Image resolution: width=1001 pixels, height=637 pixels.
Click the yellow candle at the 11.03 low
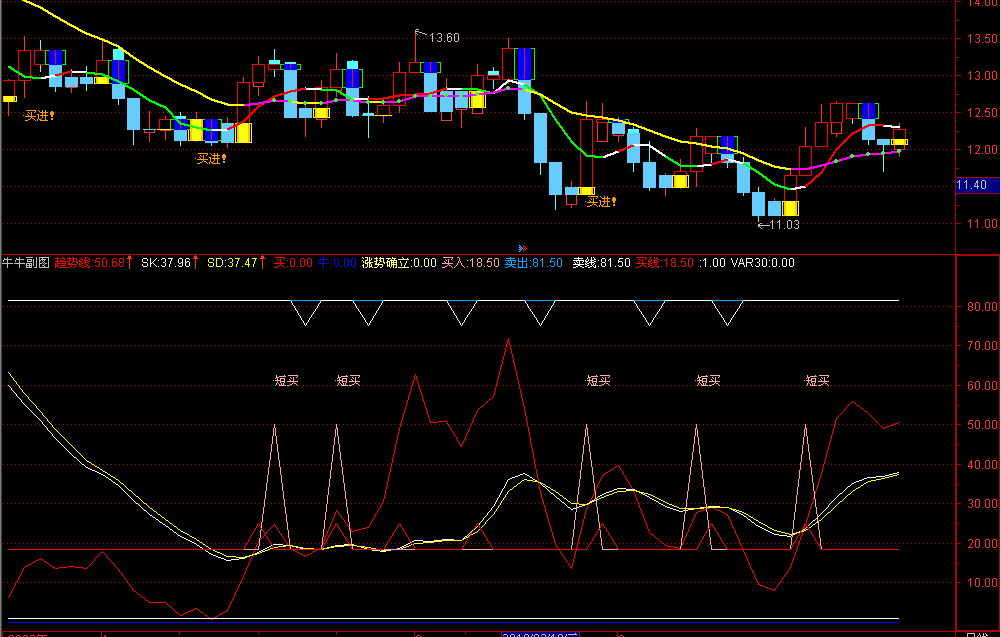tap(790, 209)
